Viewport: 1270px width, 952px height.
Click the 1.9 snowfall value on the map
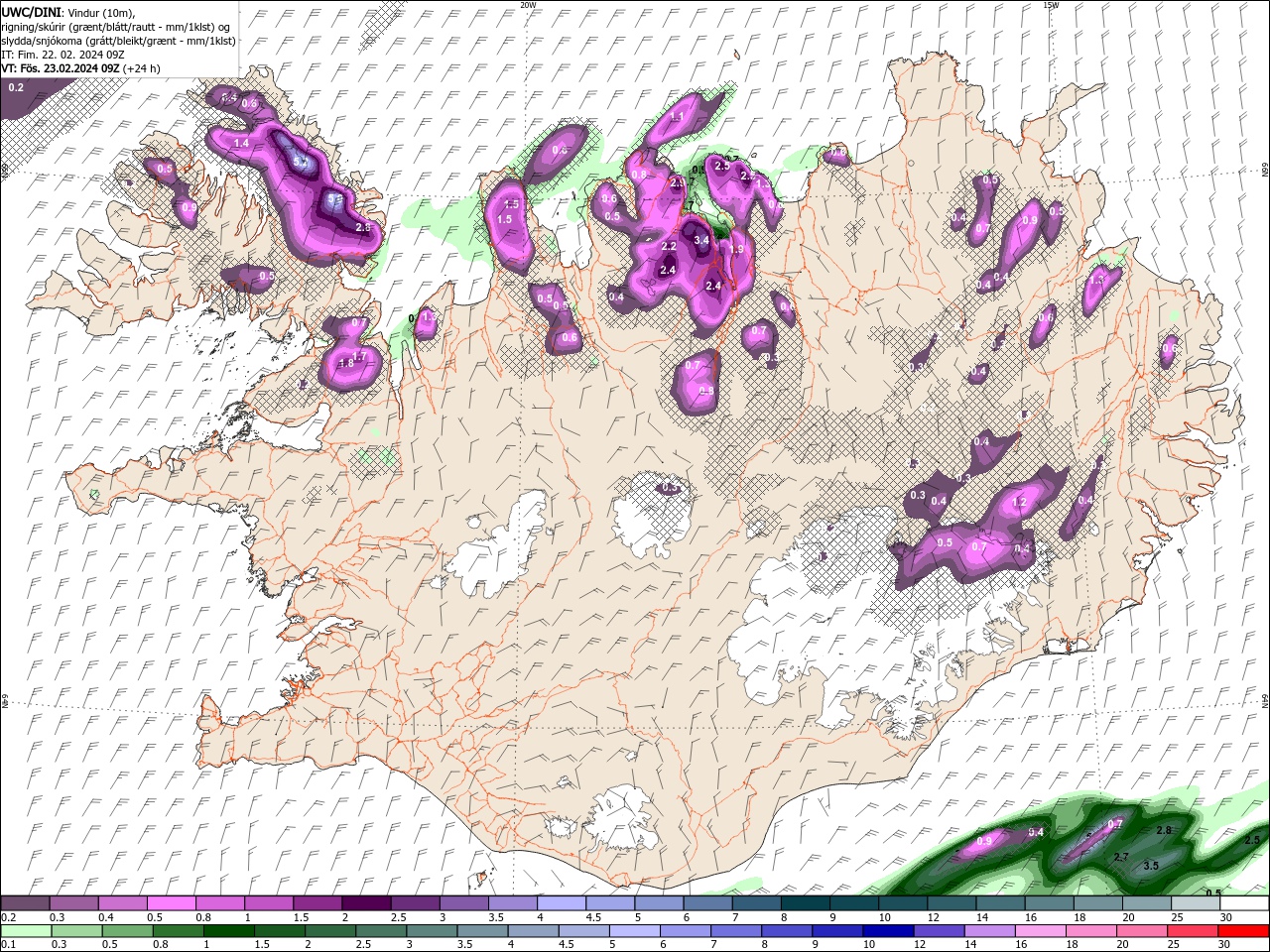click(x=736, y=250)
